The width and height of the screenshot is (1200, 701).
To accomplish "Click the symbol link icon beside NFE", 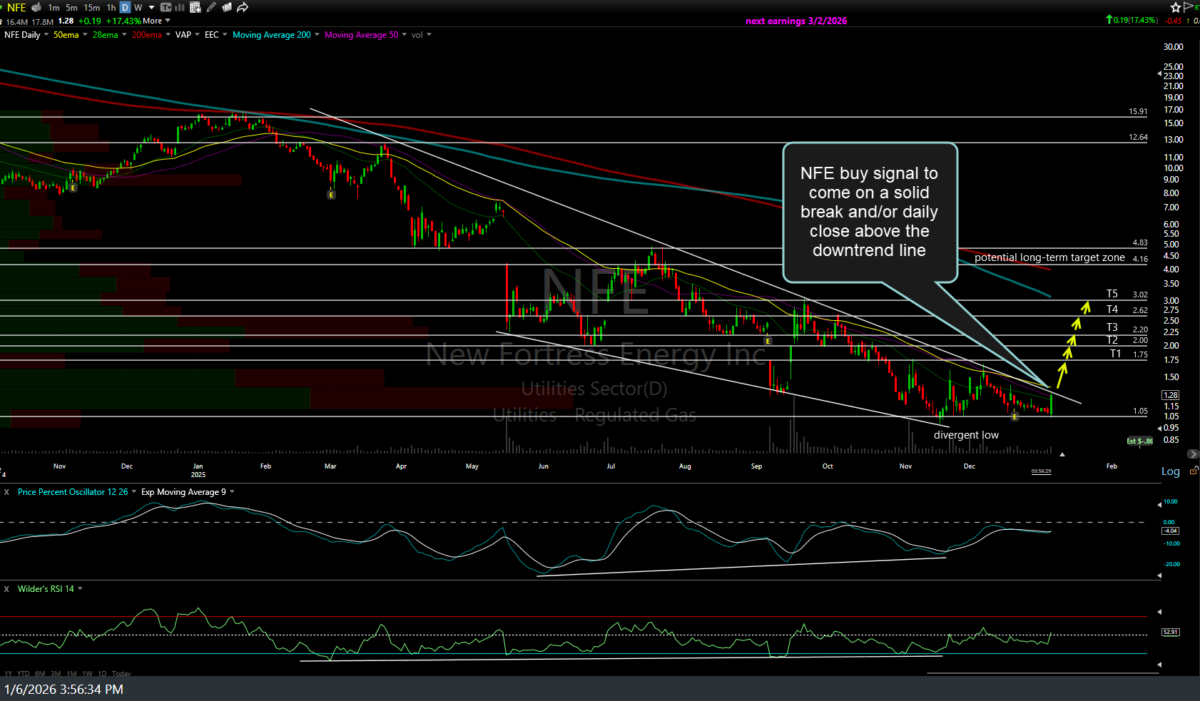I will (36, 7).
